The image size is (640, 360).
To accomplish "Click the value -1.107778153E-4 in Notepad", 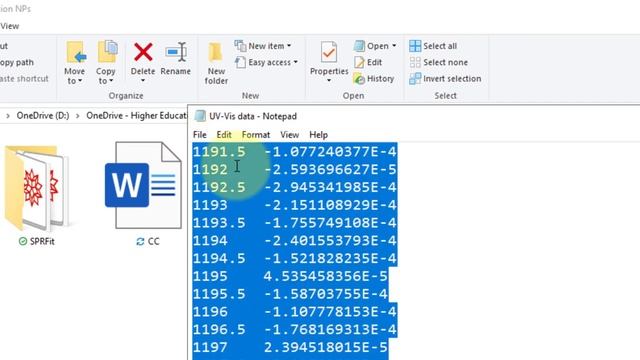I will (x=330, y=312).
